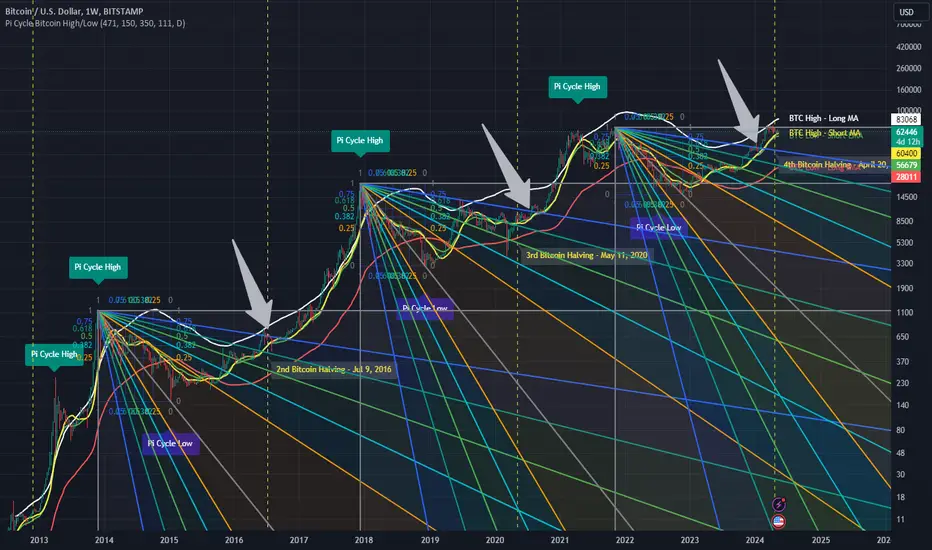
Task: Click the green 56679 price tag
Action: (906, 165)
